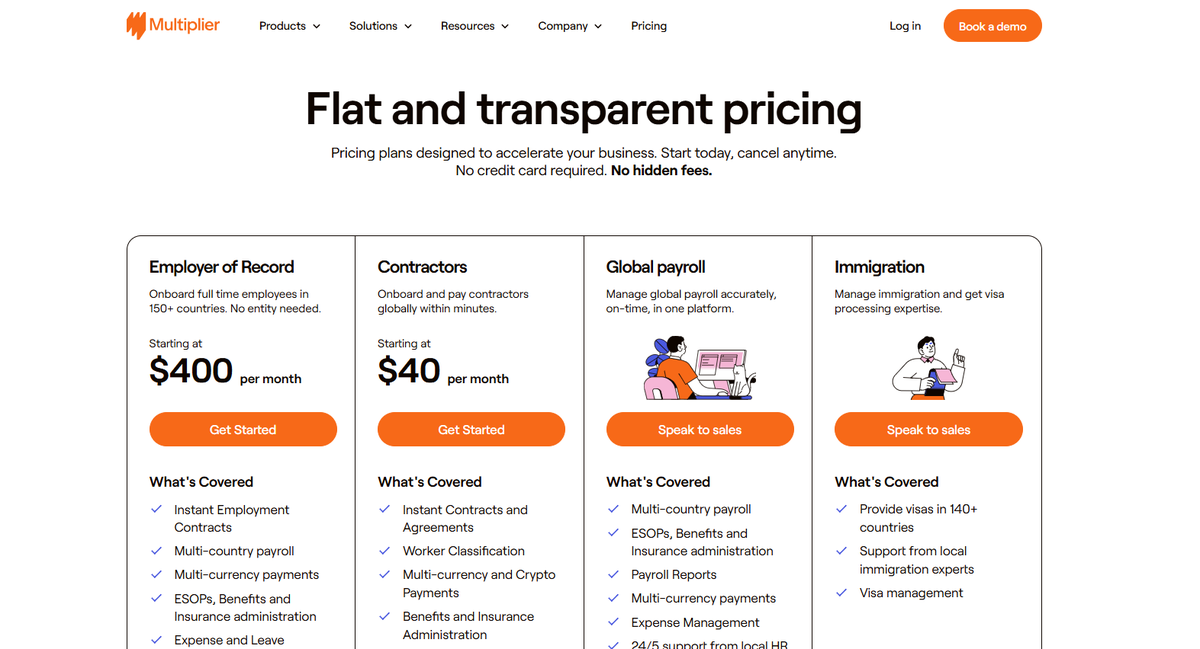Image resolution: width=1200 pixels, height=649 pixels.
Task: Get Started with Employer of Record
Action: click(243, 430)
